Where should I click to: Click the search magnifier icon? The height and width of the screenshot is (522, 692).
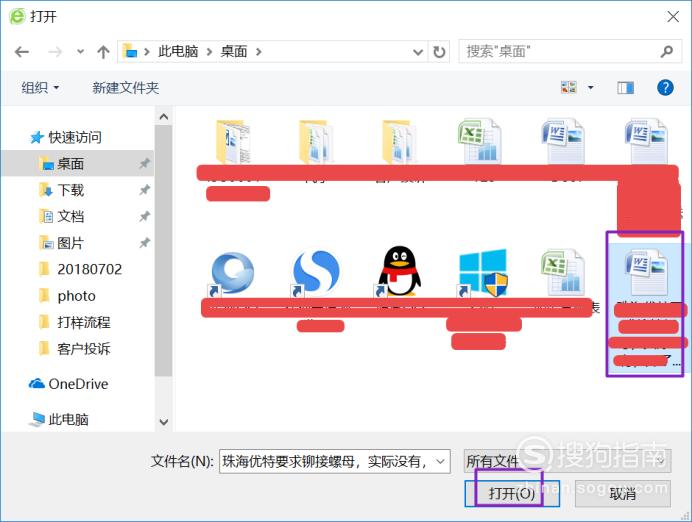(667, 52)
